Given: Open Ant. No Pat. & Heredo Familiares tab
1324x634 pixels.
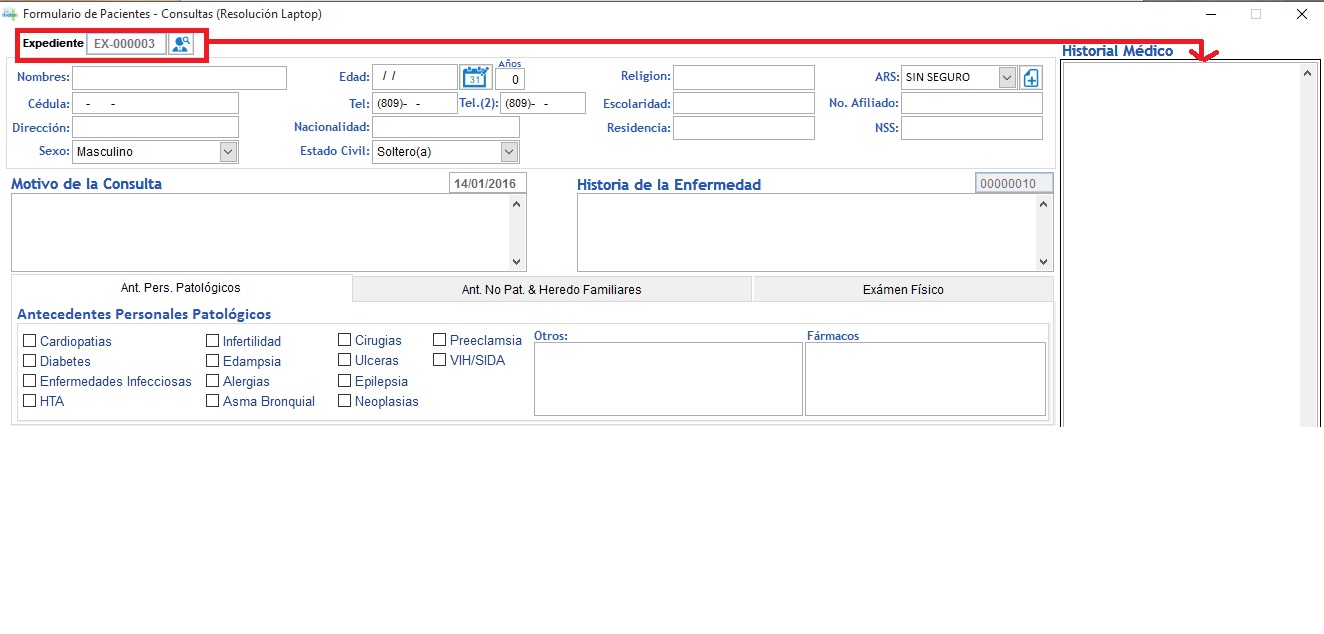Looking at the screenshot, I should [552, 289].
